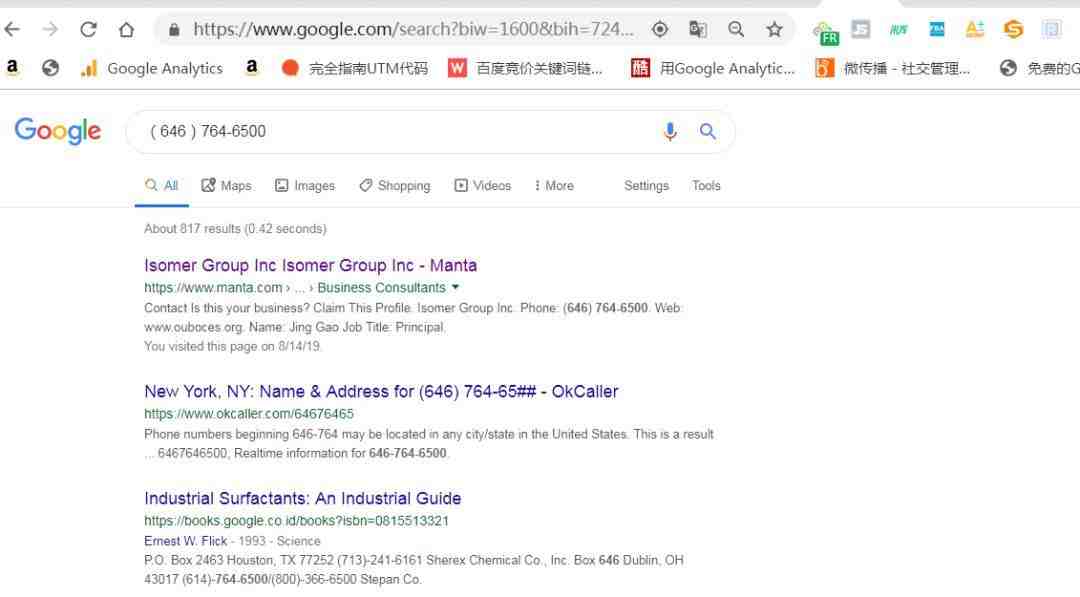This screenshot has height=597, width=1080.
Task: Reload the page with the refresh icon
Action: [x=88, y=29]
